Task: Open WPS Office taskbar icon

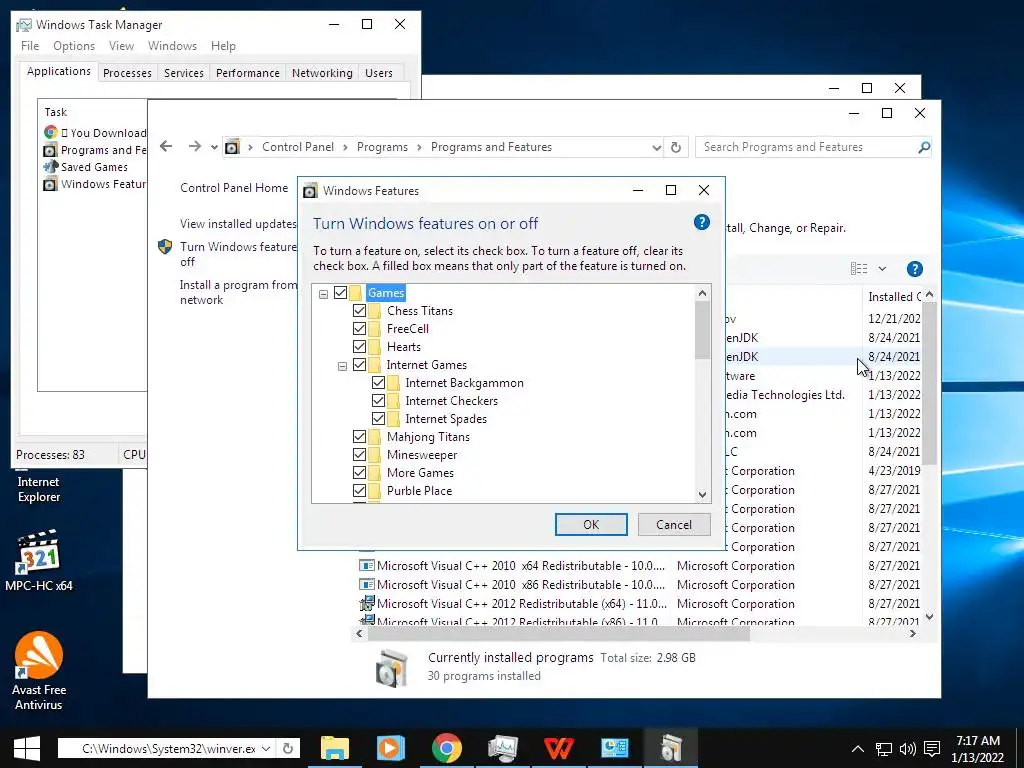Action: [558, 748]
